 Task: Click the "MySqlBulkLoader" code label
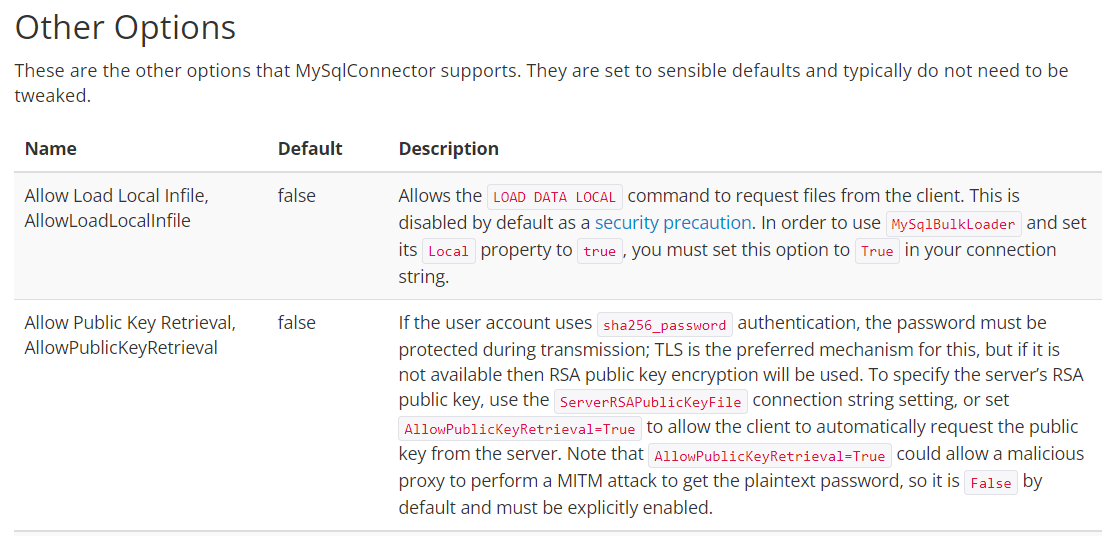tap(954, 224)
